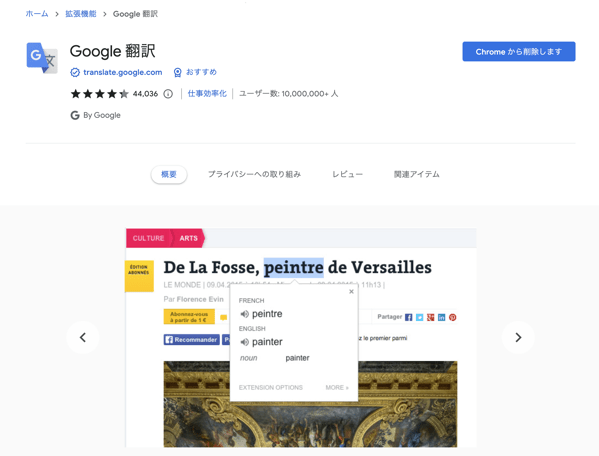Click the star rating row
This screenshot has height=456, width=599.
99,94
